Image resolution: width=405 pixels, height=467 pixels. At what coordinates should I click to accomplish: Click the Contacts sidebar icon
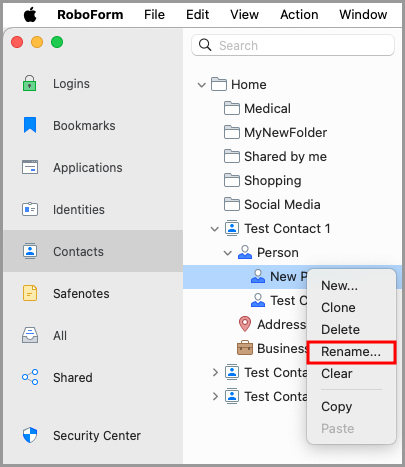[x=30, y=251]
